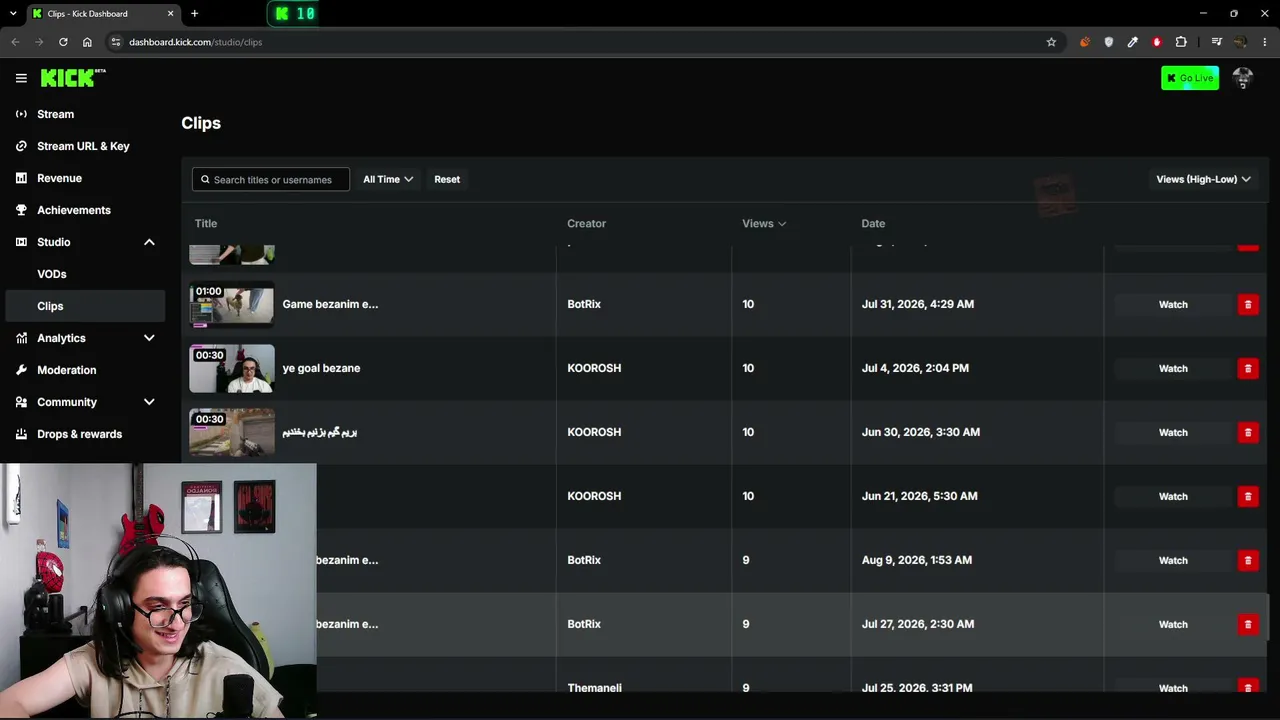The height and width of the screenshot is (720, 1280).
Task: Click the Creator column header
Action: tap(586, 223)
